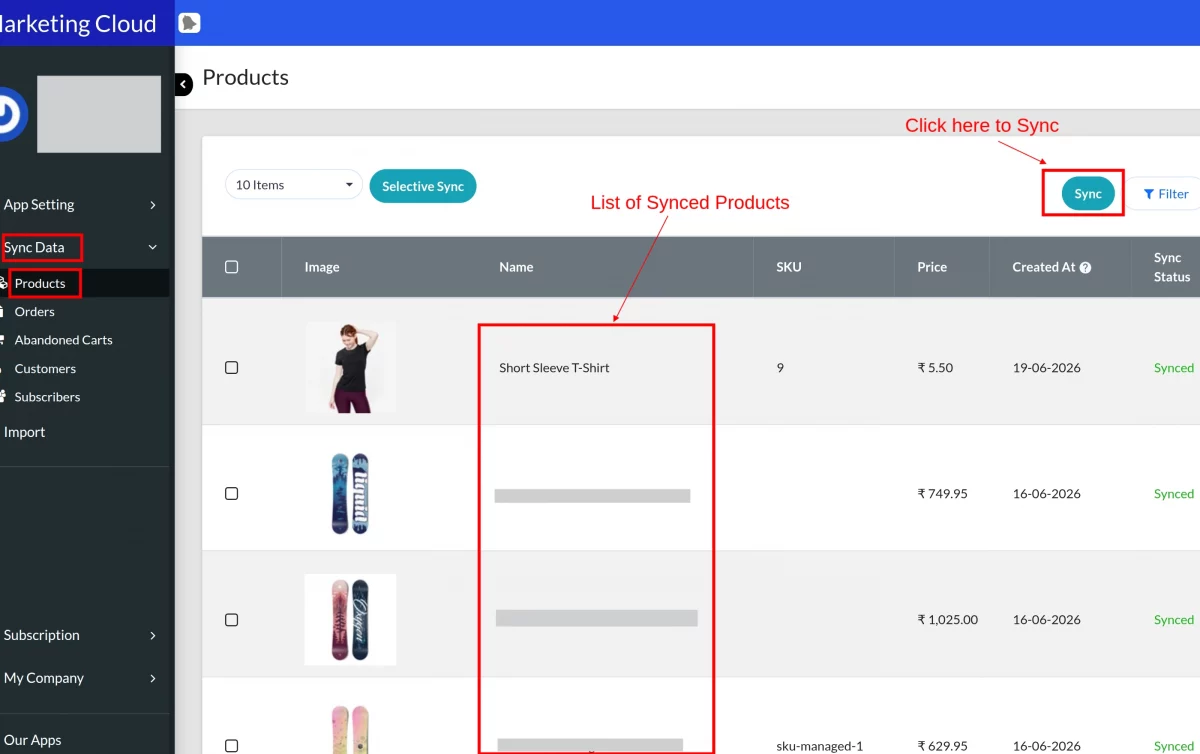Sort by the Created At column header
Screen dimensions: 1200x754
1044,267
